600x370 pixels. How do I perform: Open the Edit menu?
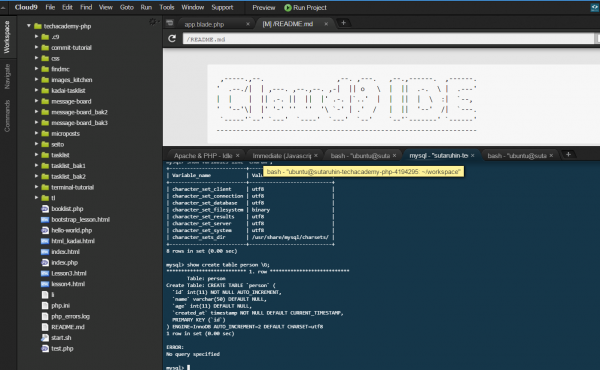(x=67, y=7)
